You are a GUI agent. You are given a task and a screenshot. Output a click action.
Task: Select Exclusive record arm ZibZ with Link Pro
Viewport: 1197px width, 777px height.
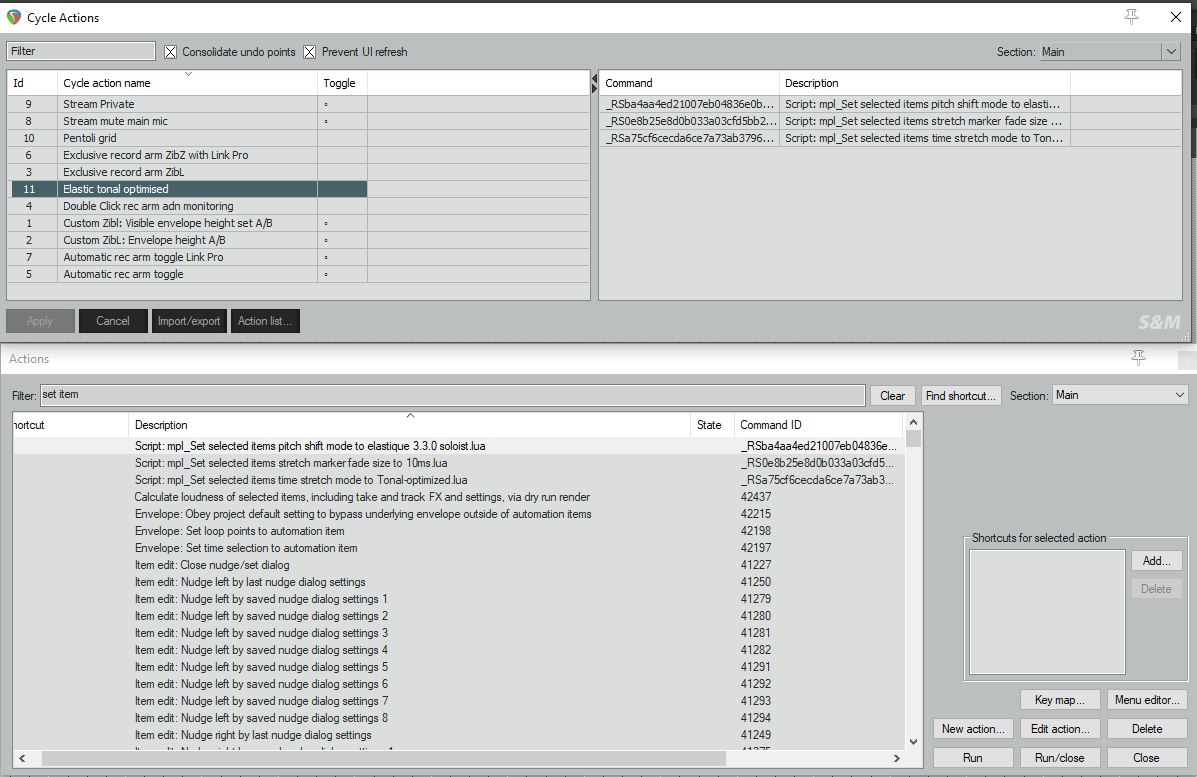pyautogui.click(x=189, y=155)
